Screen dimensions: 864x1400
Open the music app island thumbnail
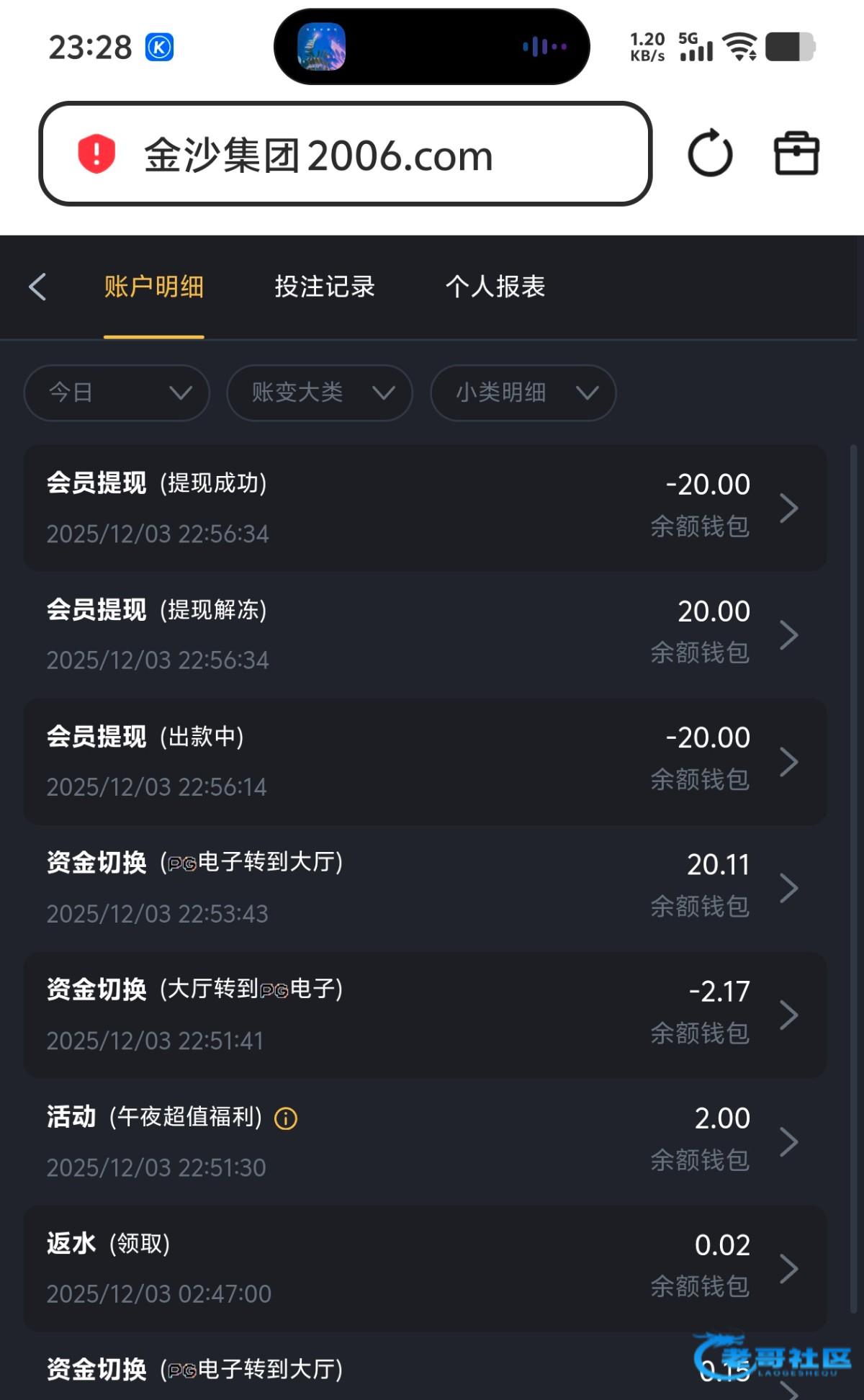point(321,47)
